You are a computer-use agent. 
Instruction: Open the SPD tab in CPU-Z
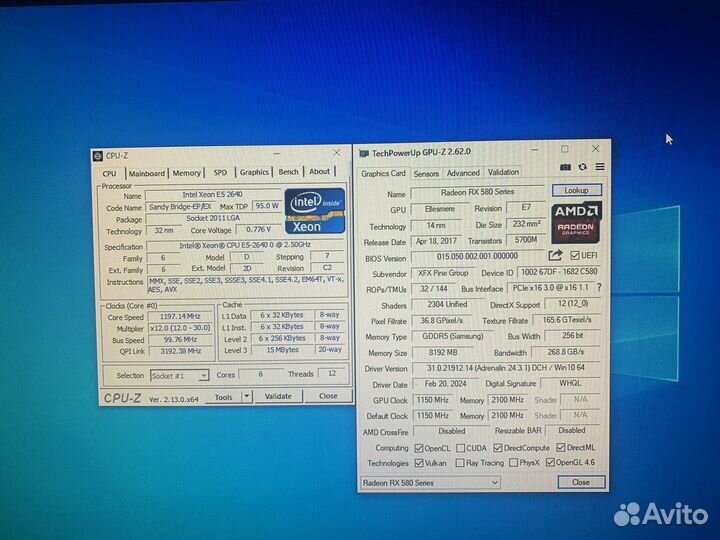click(x=220, y=173)
